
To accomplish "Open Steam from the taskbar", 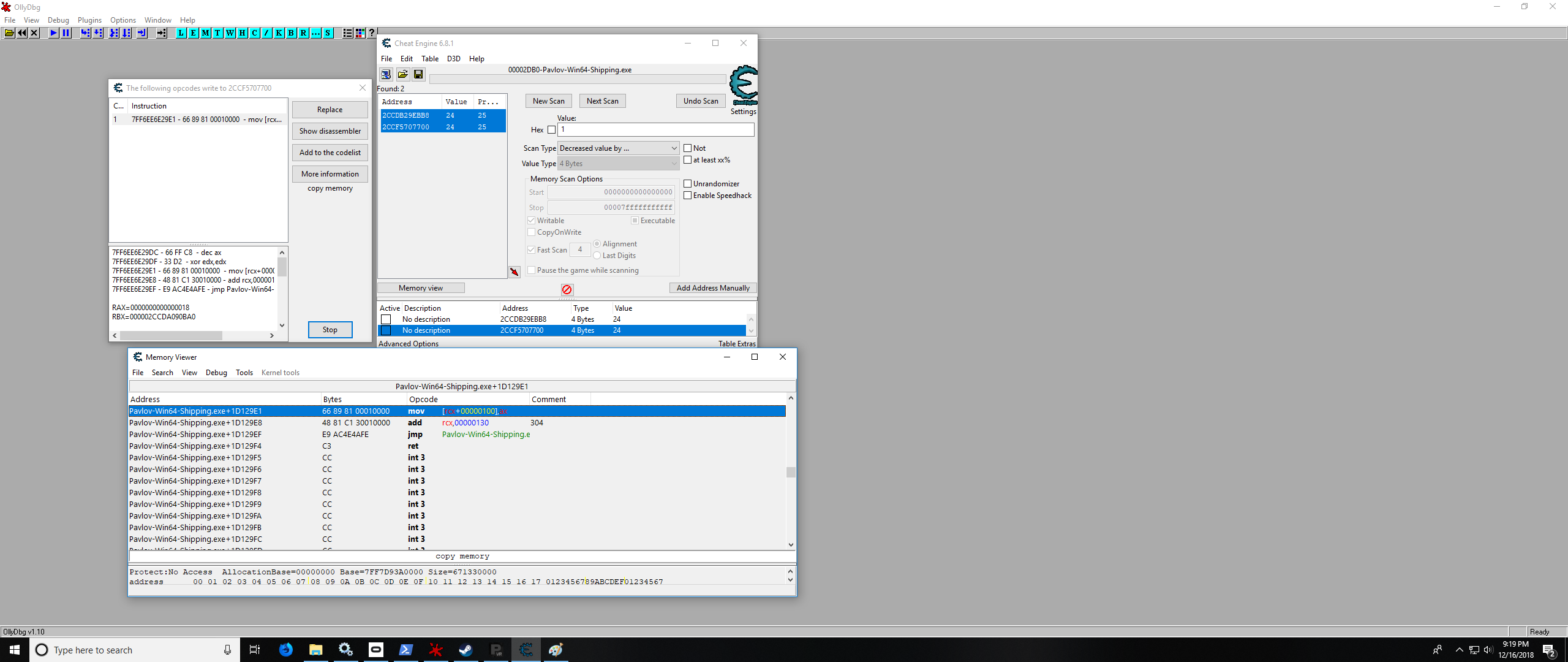I will 466,650.
